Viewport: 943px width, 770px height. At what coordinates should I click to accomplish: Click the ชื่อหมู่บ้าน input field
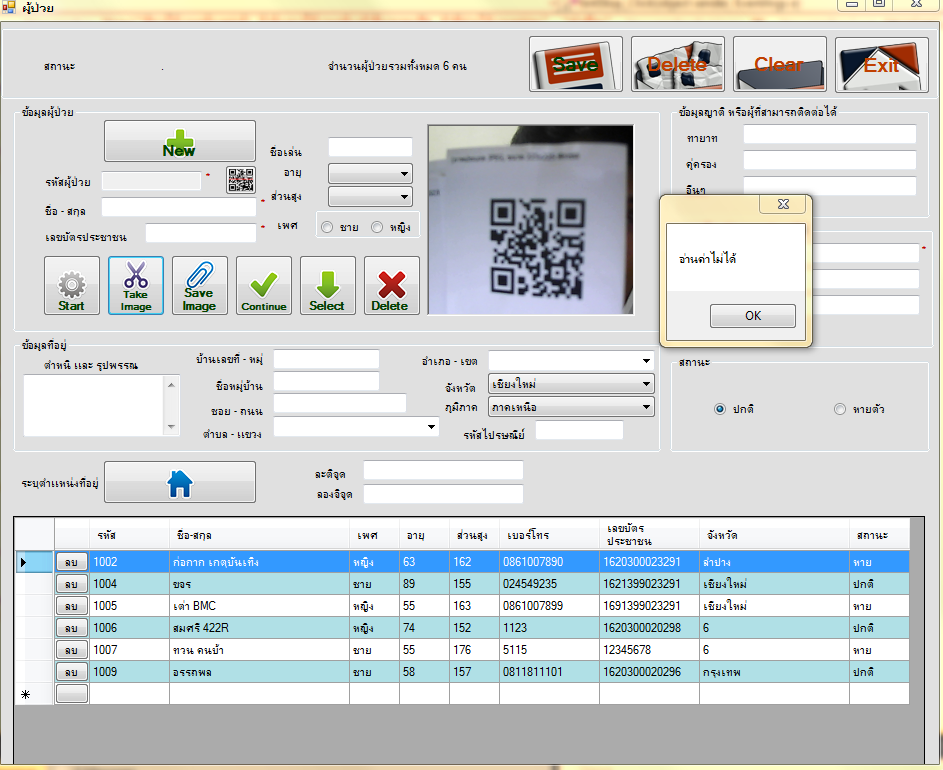pyautogui.click(x=327, y=381)
